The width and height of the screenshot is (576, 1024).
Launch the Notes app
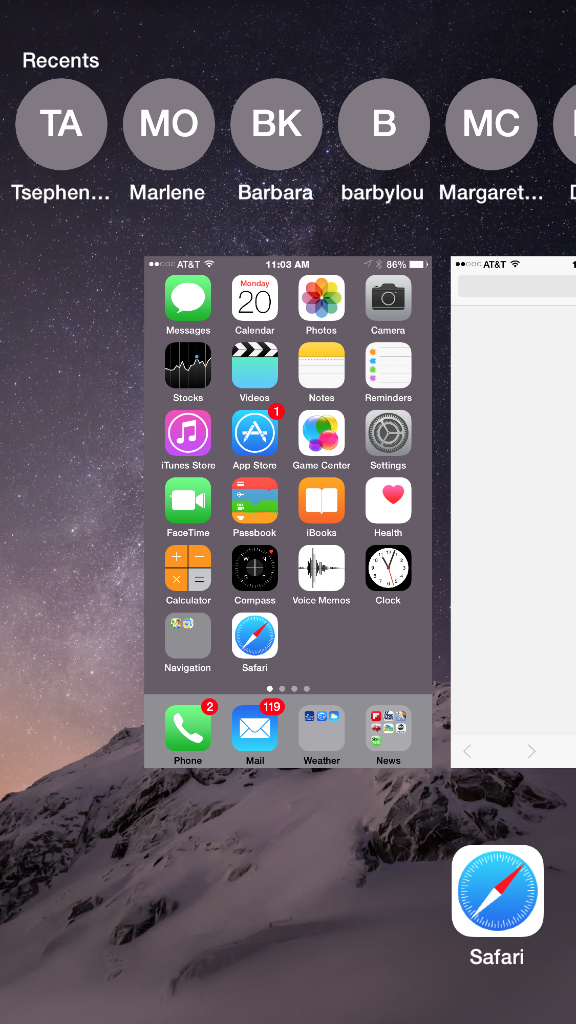click(321, 365)
